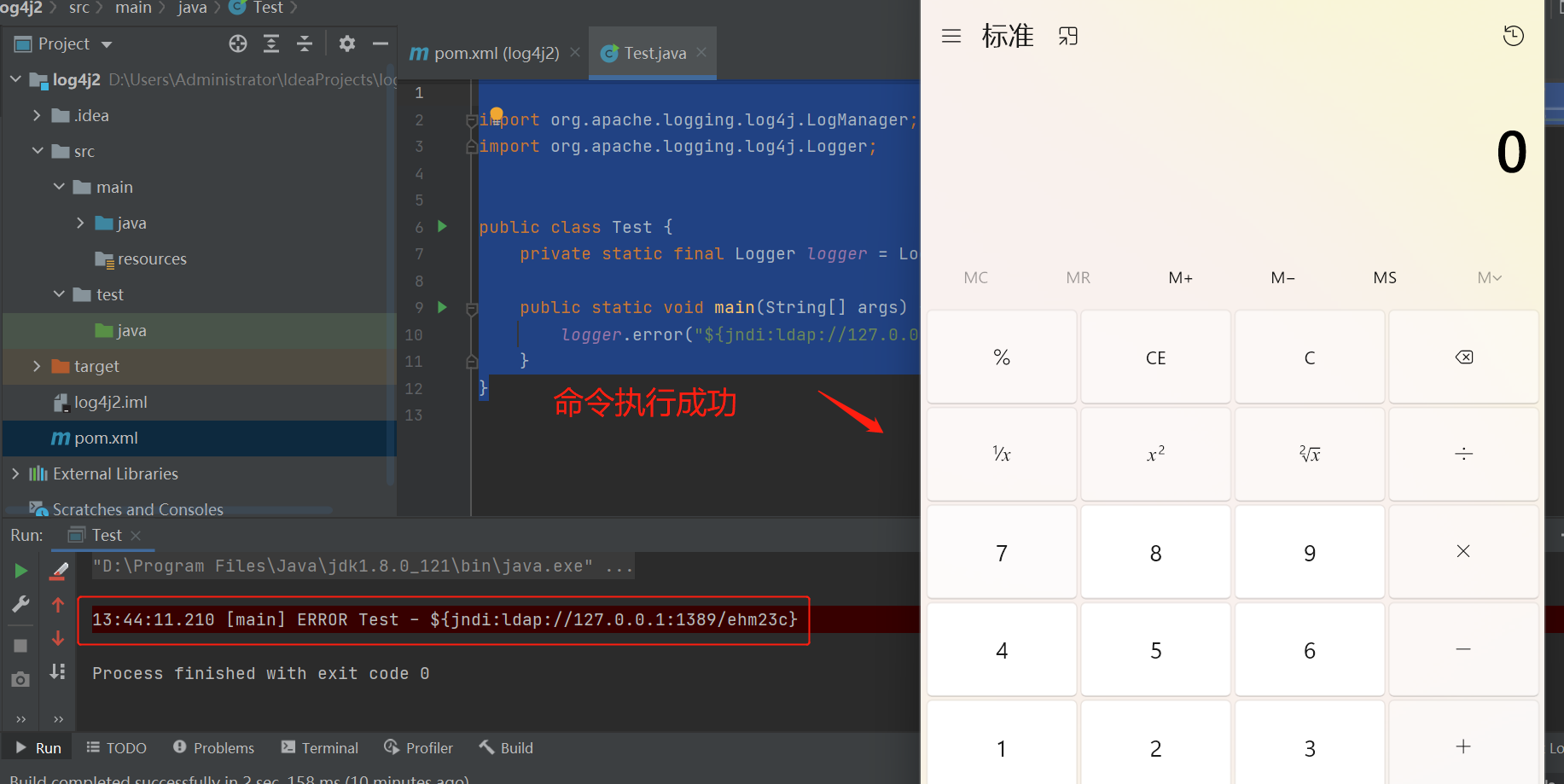This screenshot has width=1564, height=784.
Task: Expand the java folder under main
Action: click(x=80, y=223)
